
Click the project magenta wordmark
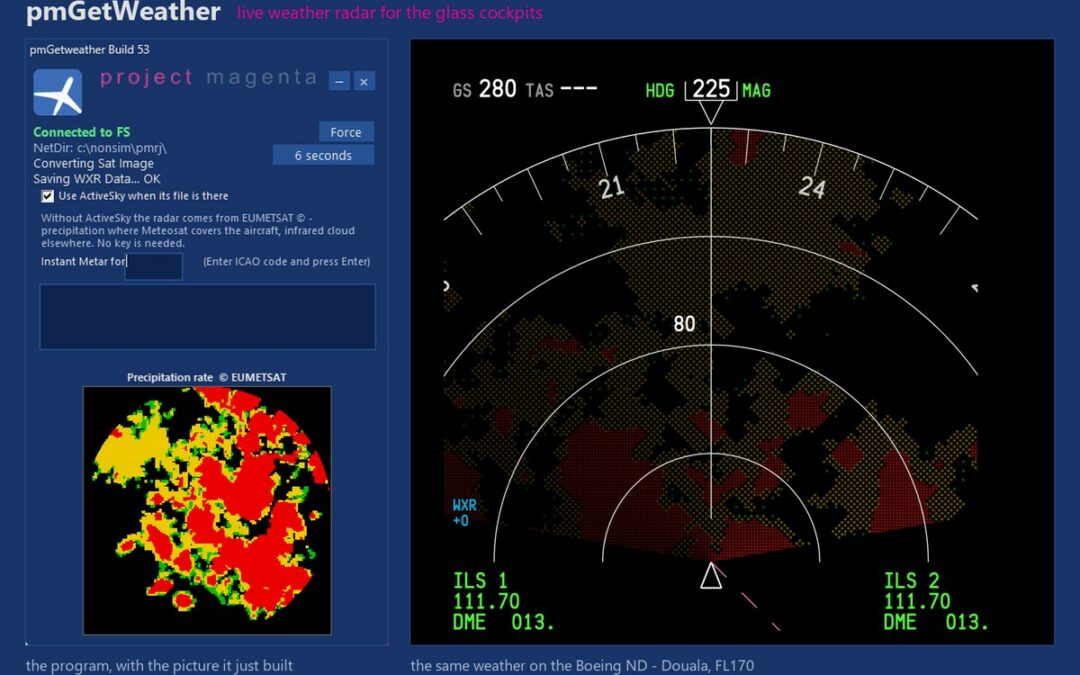(209, 78)
